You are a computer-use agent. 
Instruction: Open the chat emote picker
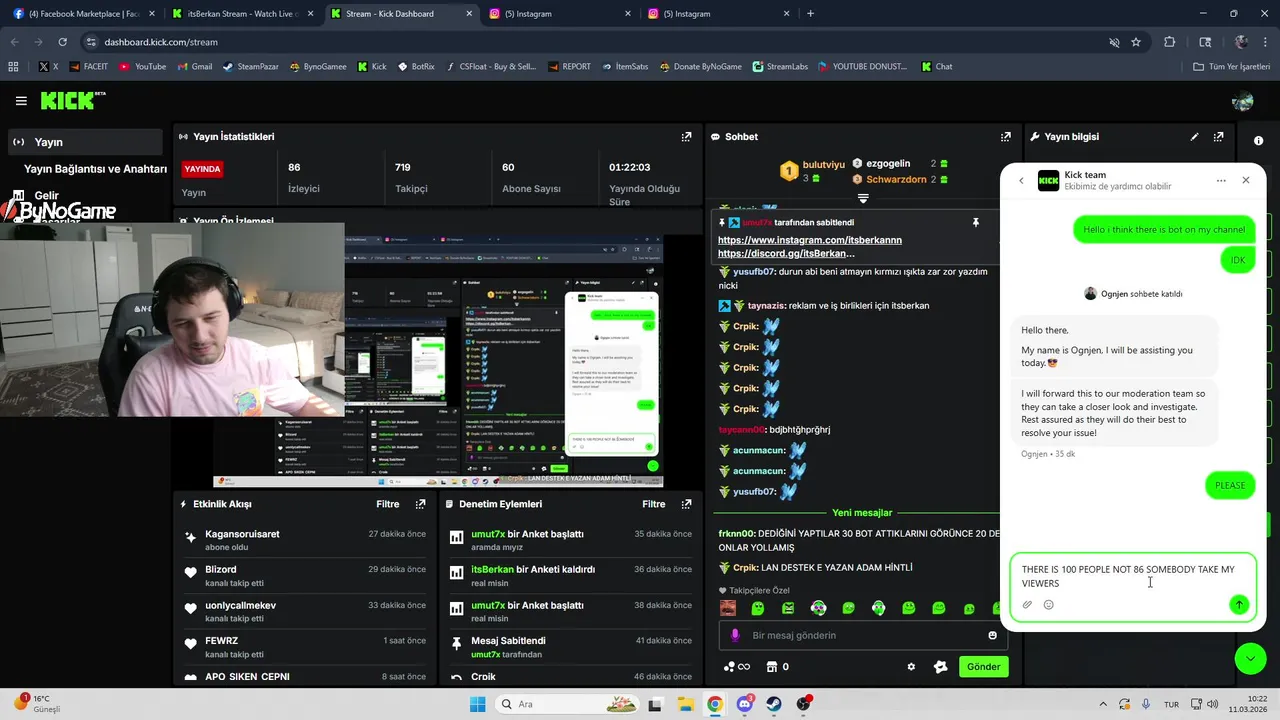(992, 635)
